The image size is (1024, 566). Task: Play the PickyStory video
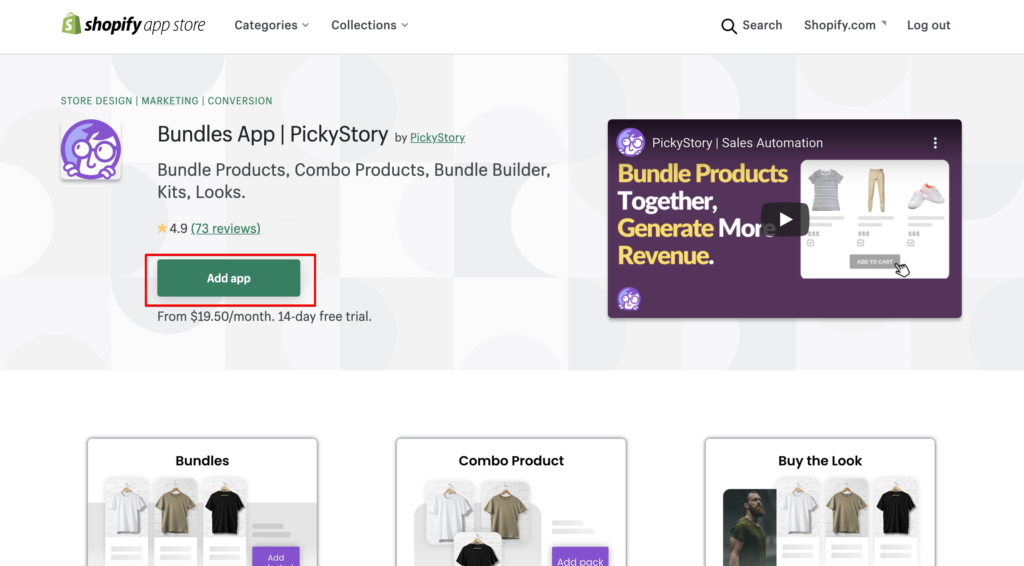785,219
